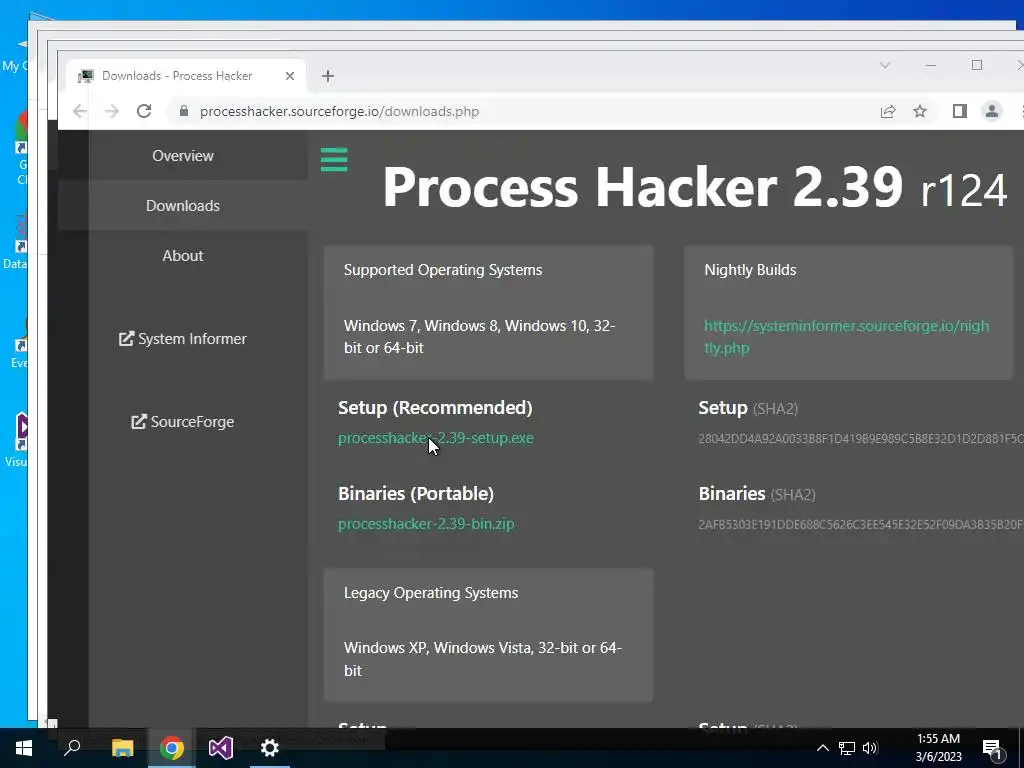The image size is (1024, 768).
Task: Go back using the browser back arrow
Action: [80, 111]
